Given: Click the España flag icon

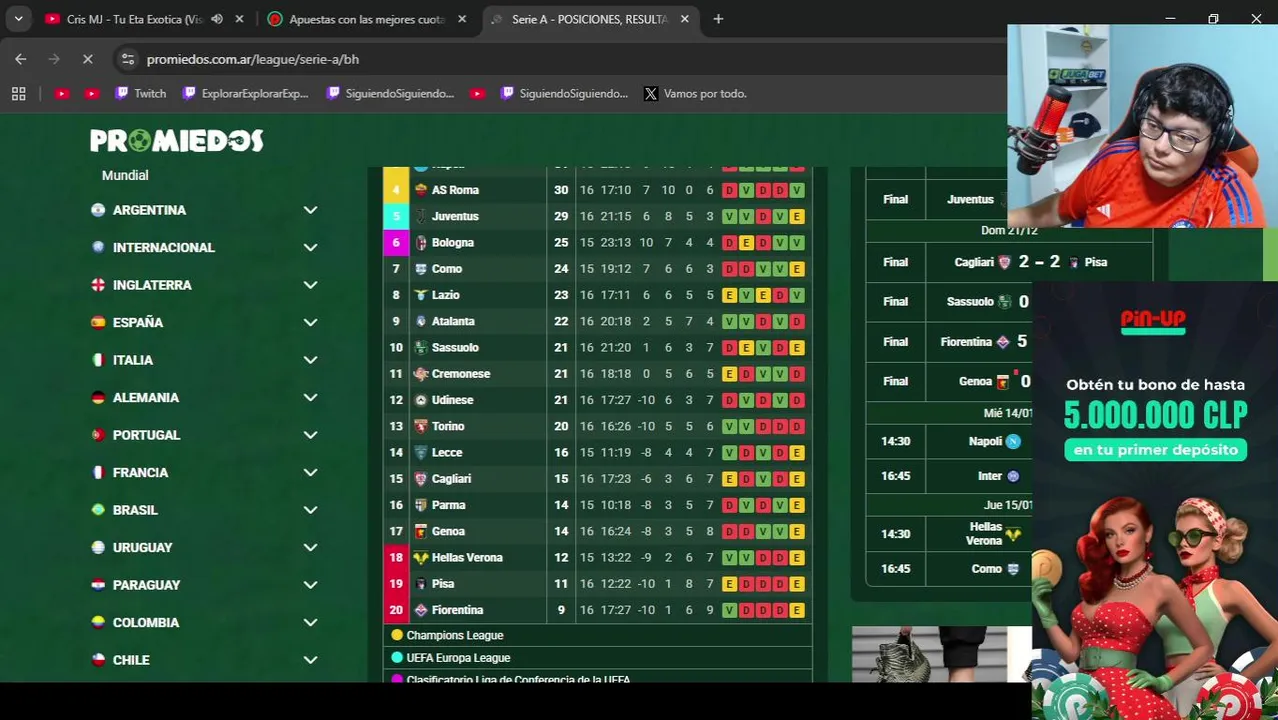Looking at the screenshot, I should tap(98, 322).
